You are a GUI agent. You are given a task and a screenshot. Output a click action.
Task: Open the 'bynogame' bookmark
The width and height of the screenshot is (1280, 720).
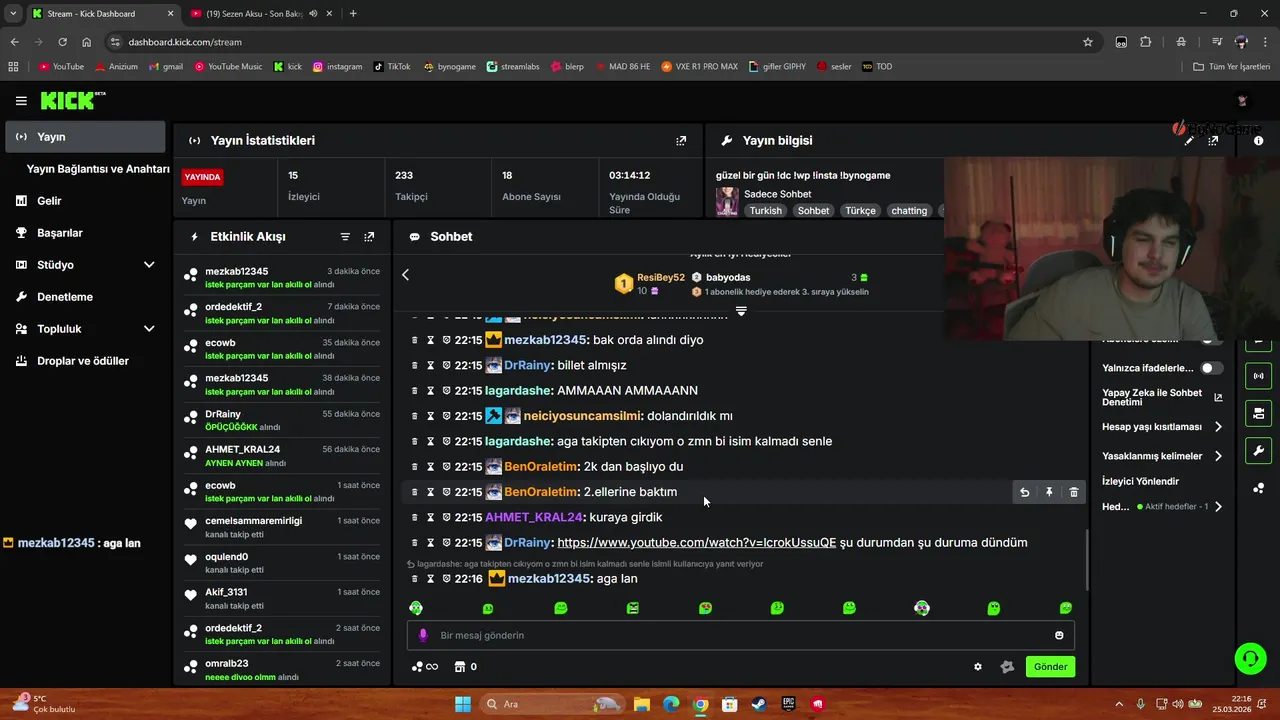pyautogui.click(x=450, y=67)
